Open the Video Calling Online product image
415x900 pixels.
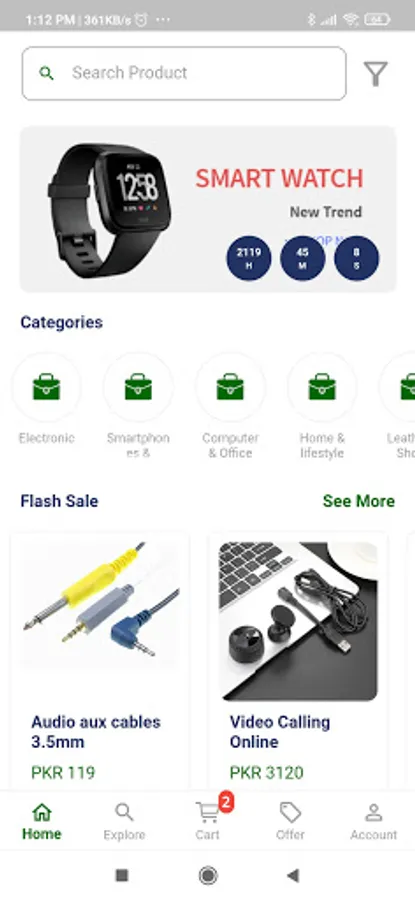pos(298,622)
